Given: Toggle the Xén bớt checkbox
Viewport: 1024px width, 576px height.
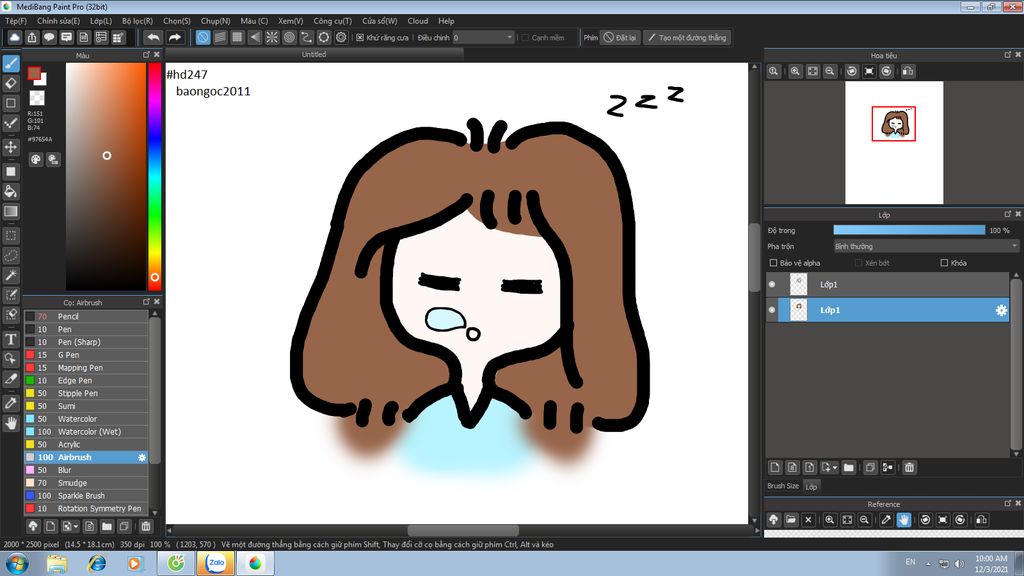Looking at the screenshot, I should coord(858,263).
